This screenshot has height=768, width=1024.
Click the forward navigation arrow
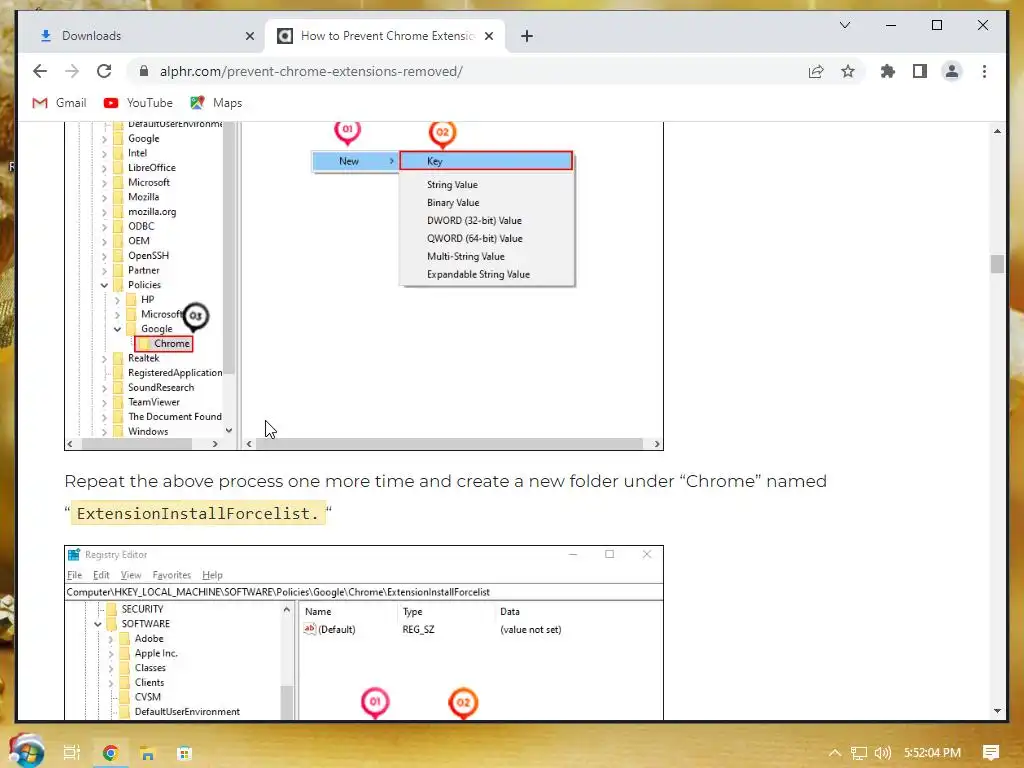point(72,71)
